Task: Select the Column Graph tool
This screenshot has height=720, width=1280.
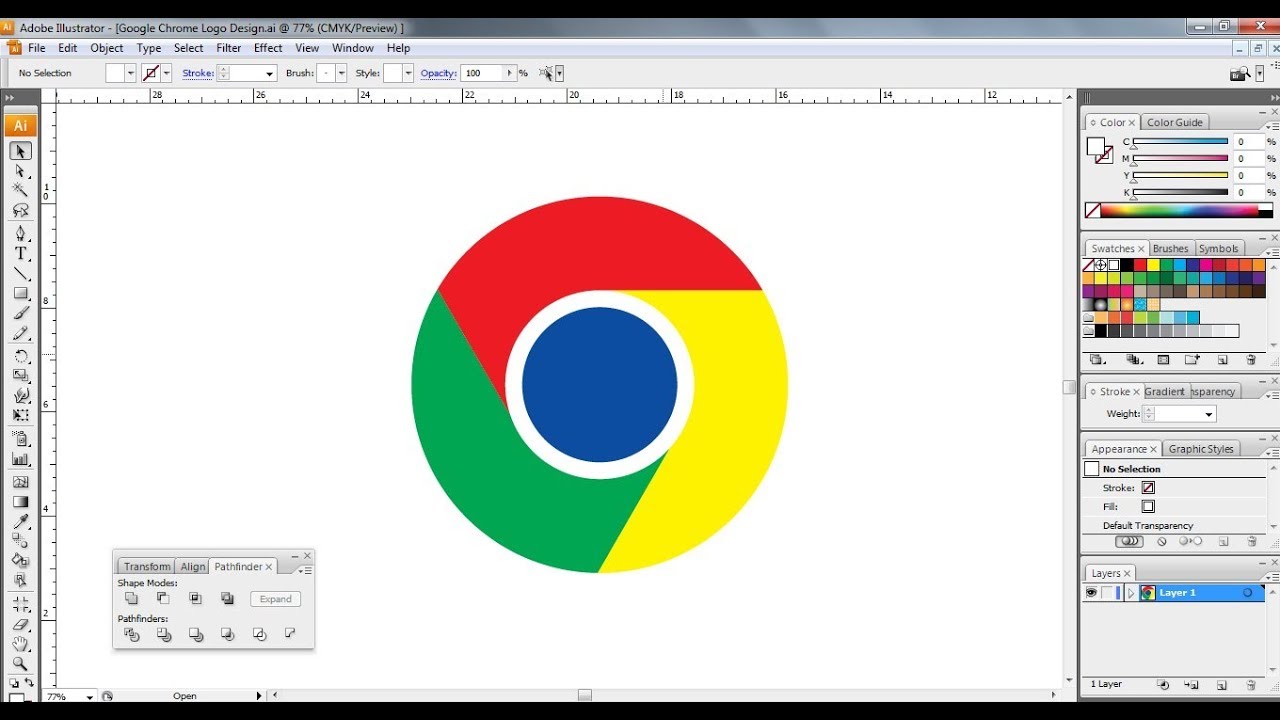Action: [20, 459]
